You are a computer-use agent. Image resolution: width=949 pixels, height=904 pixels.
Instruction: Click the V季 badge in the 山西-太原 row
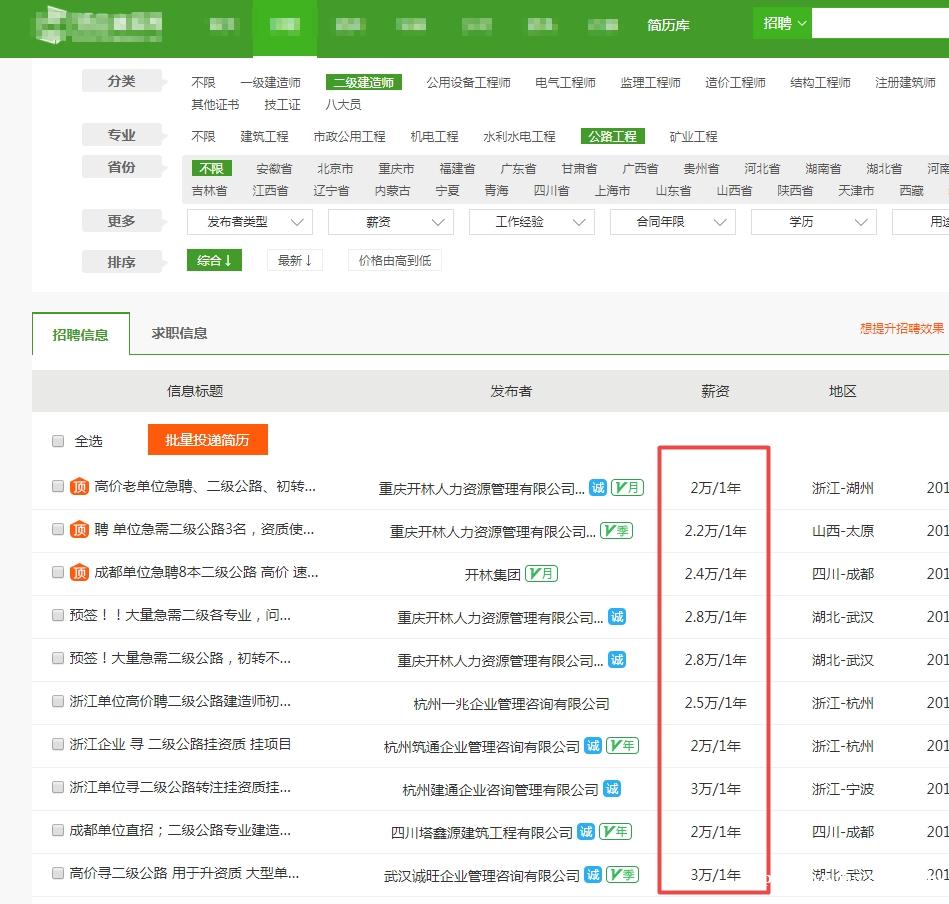tap(616, 531)
